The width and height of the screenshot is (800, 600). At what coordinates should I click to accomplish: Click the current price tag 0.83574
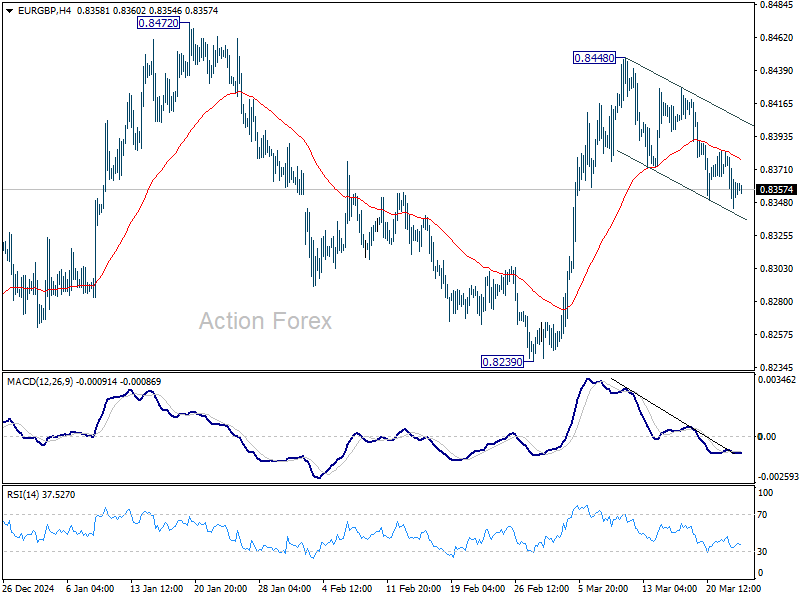(x=777, y=190)
